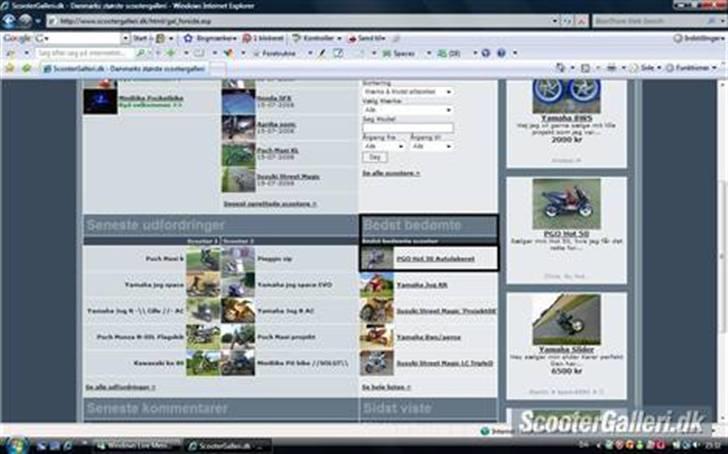The width and height of the screenshot is (728, 454).
Task: Click the Favorites star icon
Action: (10, 68)
